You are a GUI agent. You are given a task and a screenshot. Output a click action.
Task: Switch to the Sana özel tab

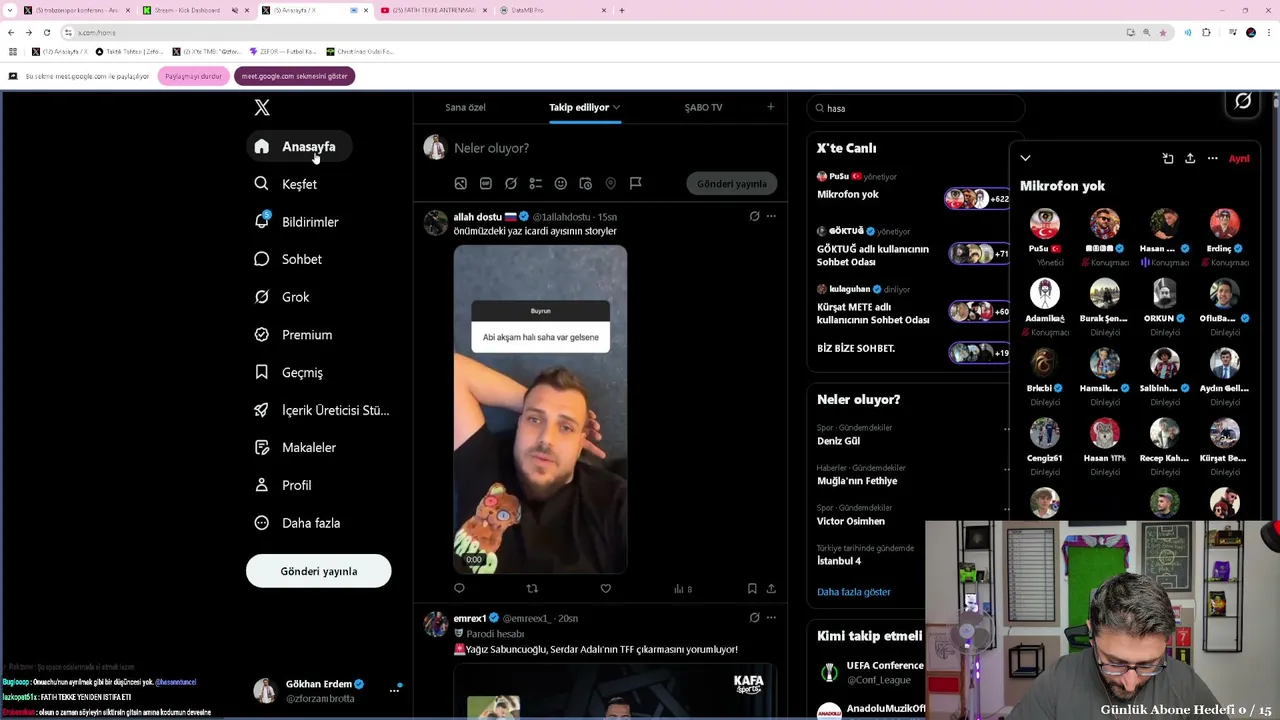point(465,107)
